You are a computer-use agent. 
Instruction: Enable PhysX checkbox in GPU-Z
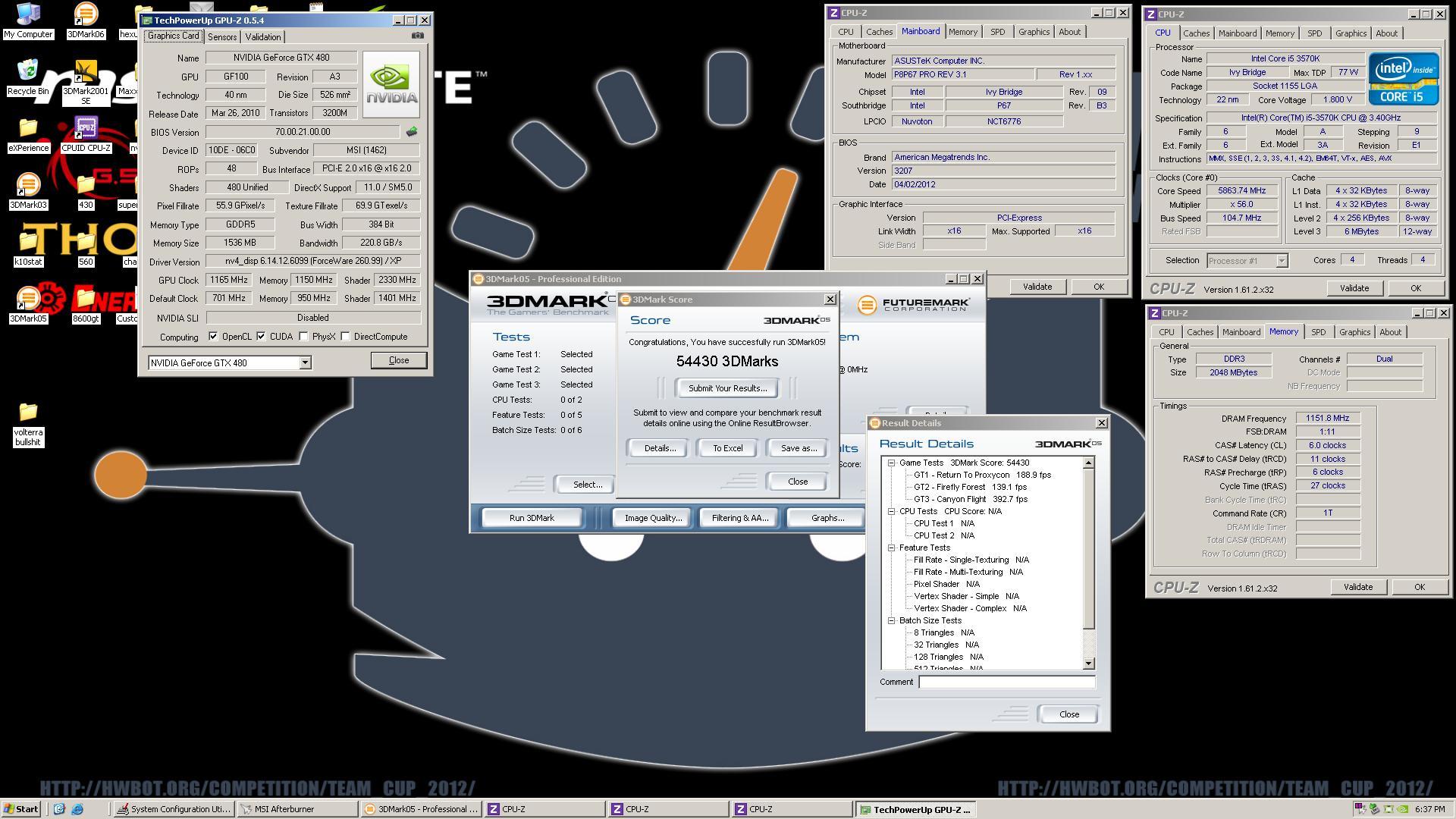coord(303,337)
